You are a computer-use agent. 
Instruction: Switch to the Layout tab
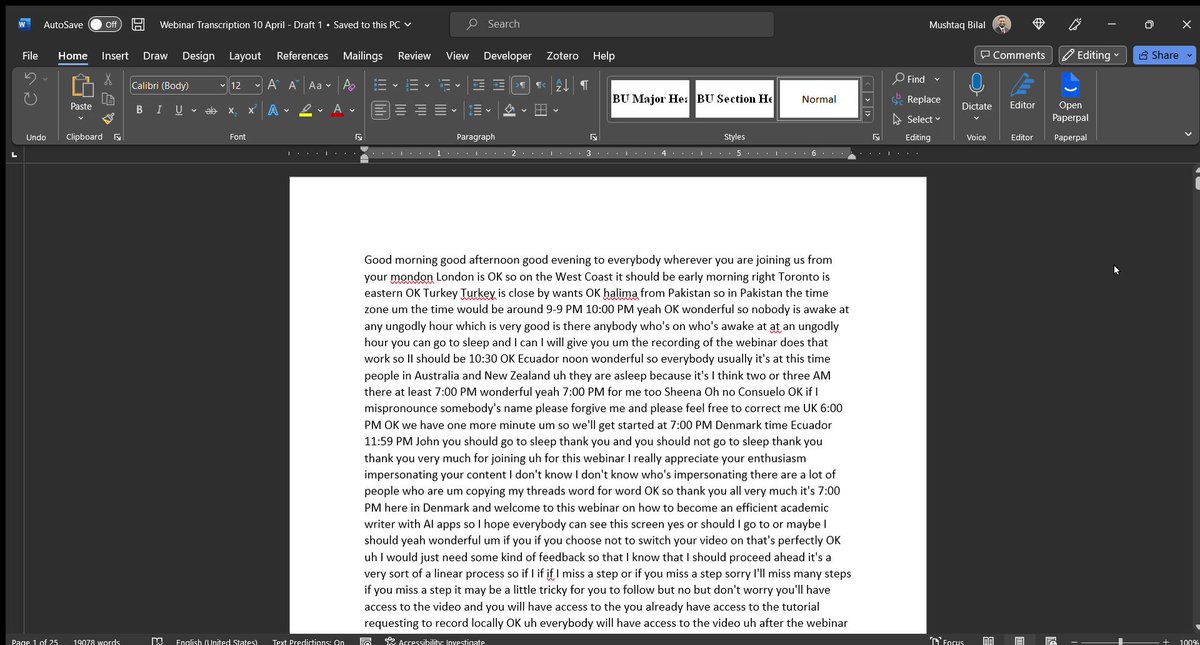point(245,56)
